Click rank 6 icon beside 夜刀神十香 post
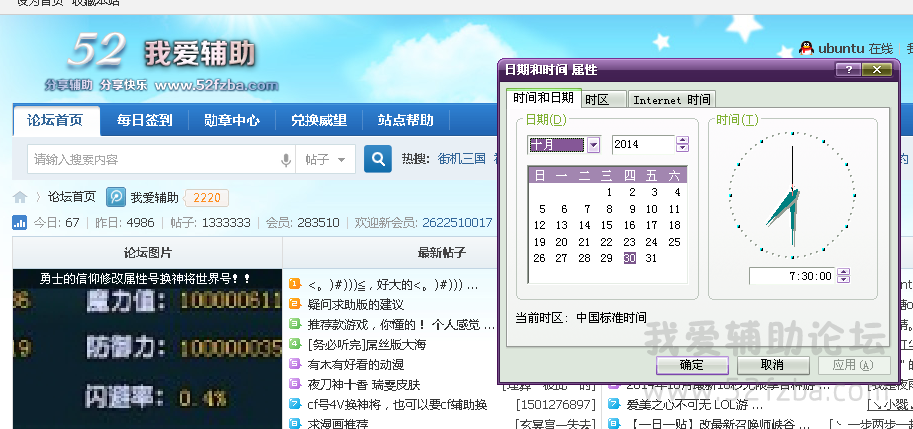Screen dimensions: 913x429 tap(295, 384)
